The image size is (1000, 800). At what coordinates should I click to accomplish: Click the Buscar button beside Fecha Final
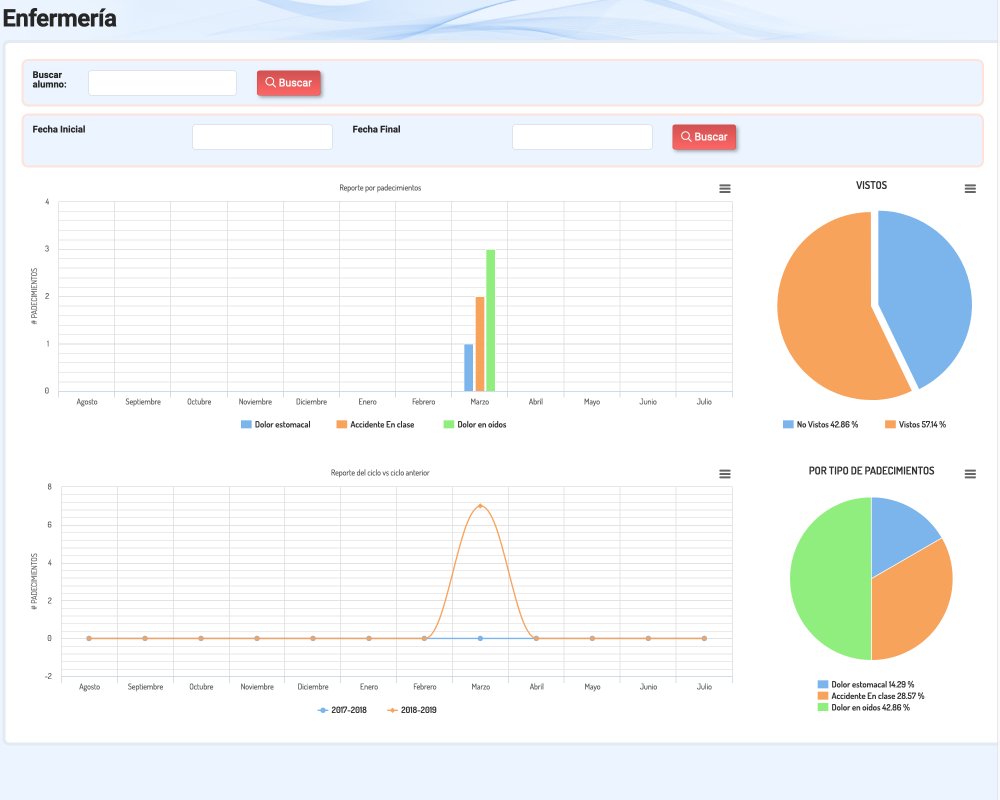(x=704, y=137)
